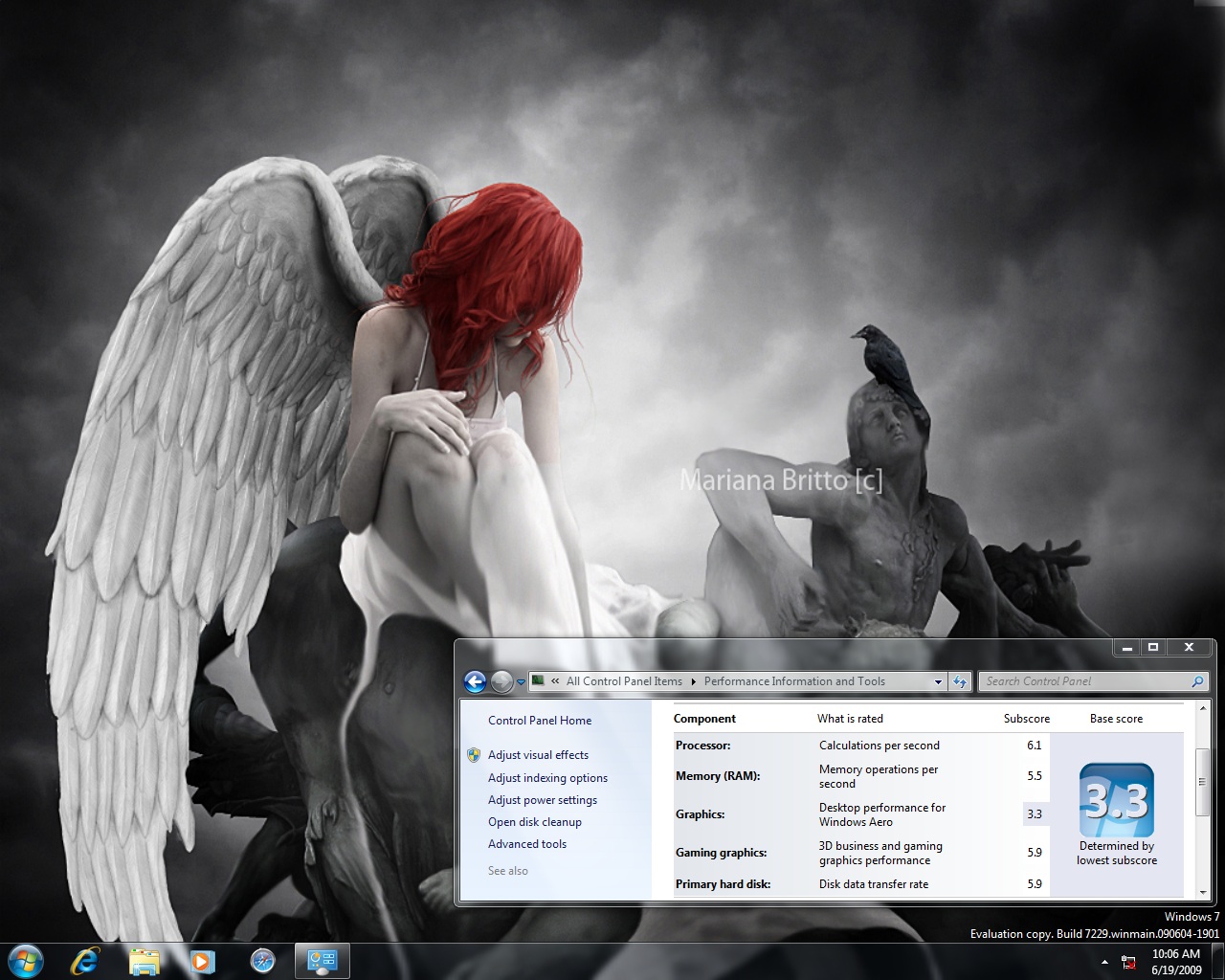Expand the All Control Panel Items arrow

(x=694, y=681)
